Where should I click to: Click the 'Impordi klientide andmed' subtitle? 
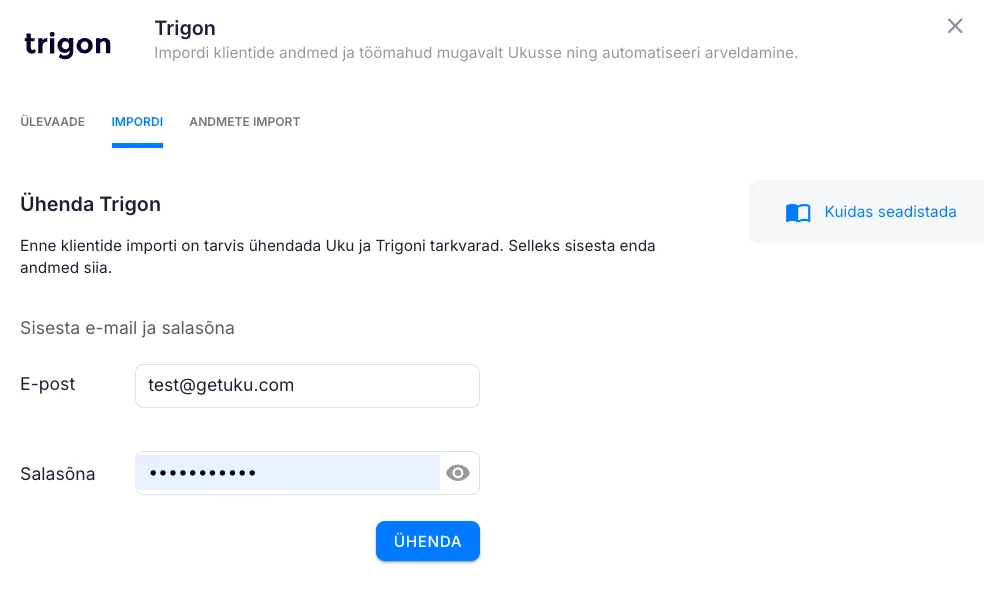coord(476,53)
